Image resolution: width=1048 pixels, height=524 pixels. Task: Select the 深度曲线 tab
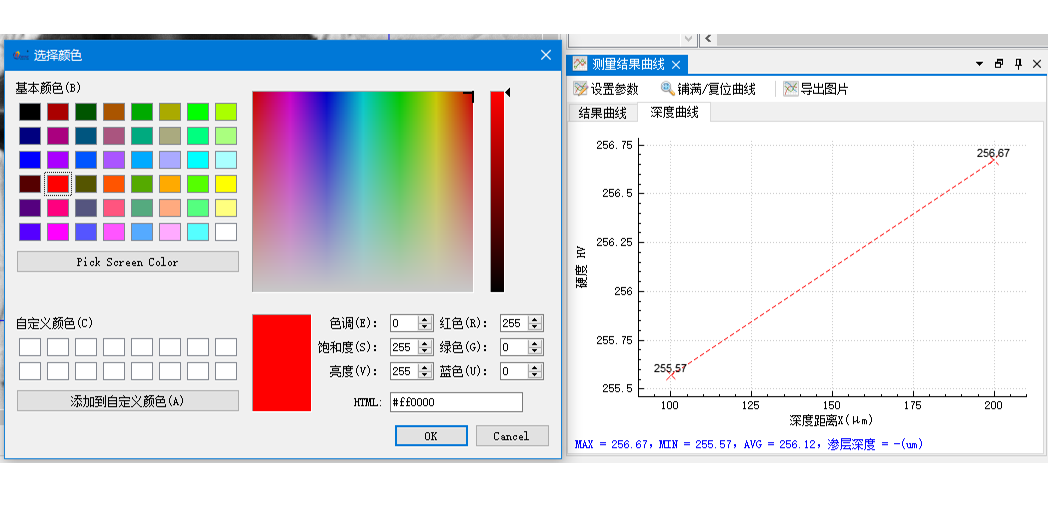click(x=674, y=112)
